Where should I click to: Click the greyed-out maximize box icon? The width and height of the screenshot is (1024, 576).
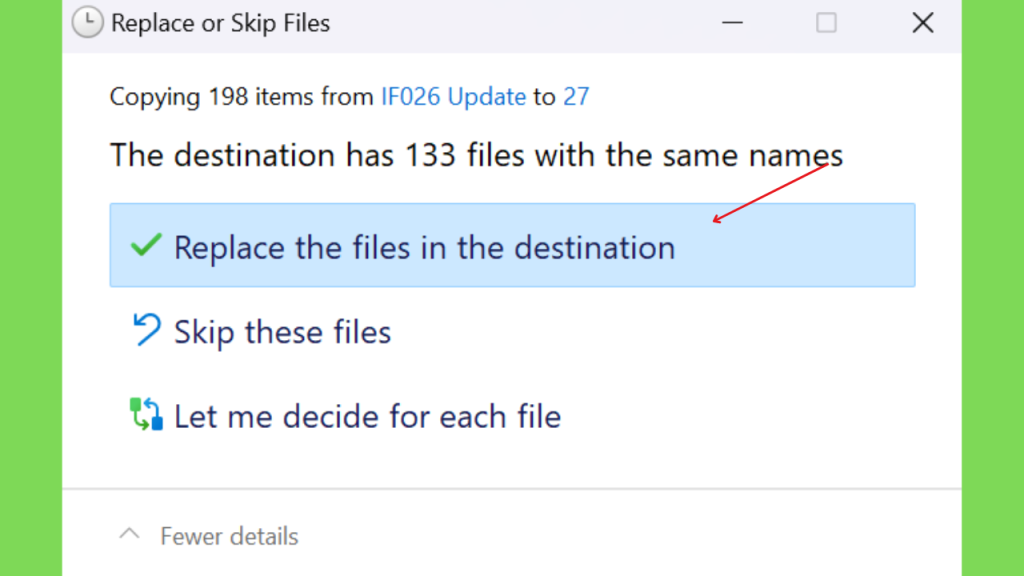pyautogui.click(x=826, y=23)
